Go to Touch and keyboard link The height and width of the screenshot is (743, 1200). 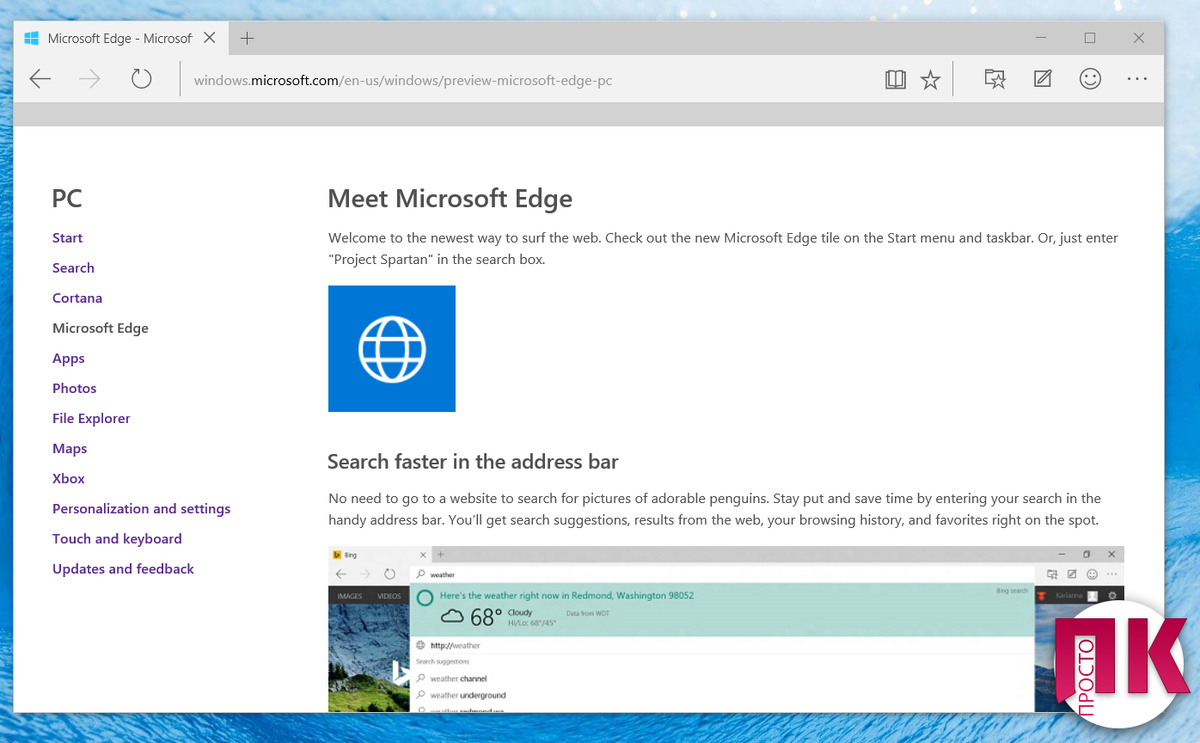coord(117,538)
